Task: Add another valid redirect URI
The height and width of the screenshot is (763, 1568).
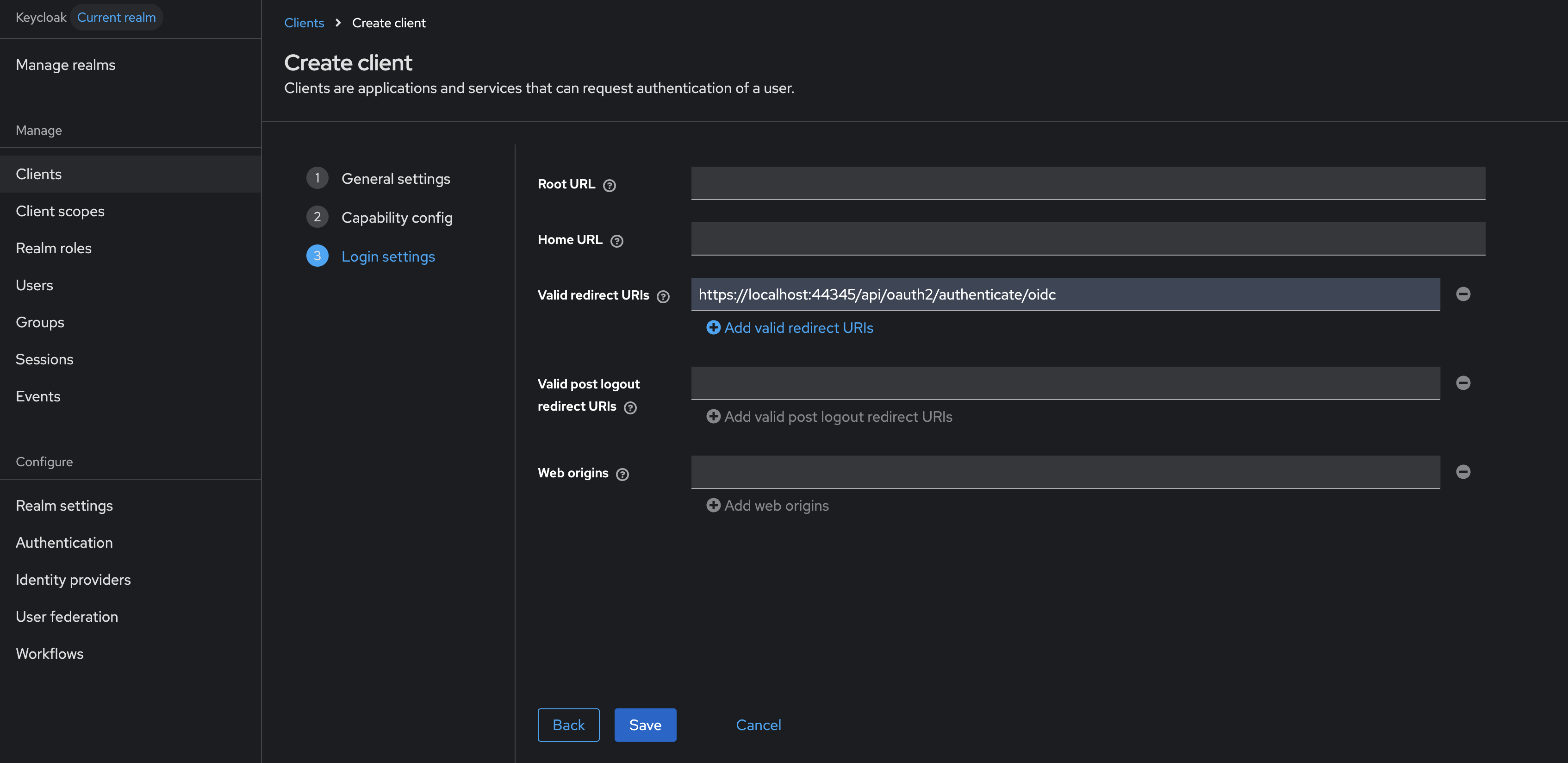Action: 790,328
